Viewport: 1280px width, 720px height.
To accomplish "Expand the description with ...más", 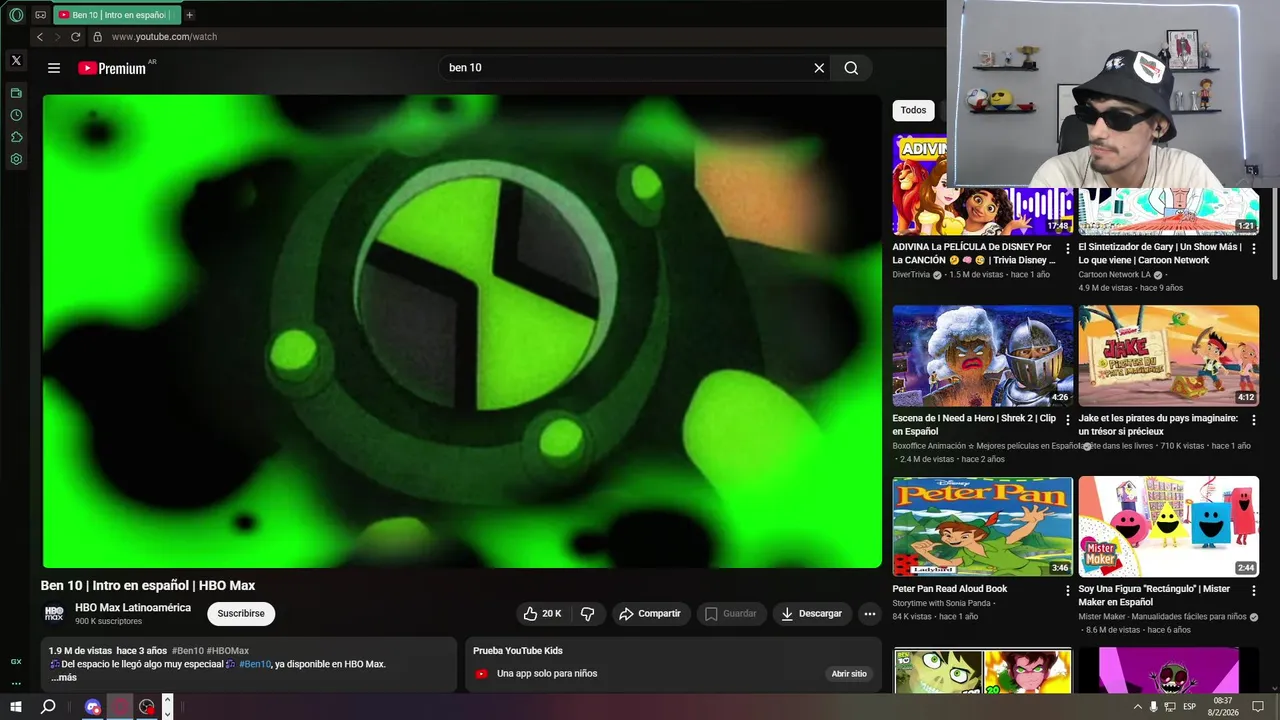I will pos(64,678).
